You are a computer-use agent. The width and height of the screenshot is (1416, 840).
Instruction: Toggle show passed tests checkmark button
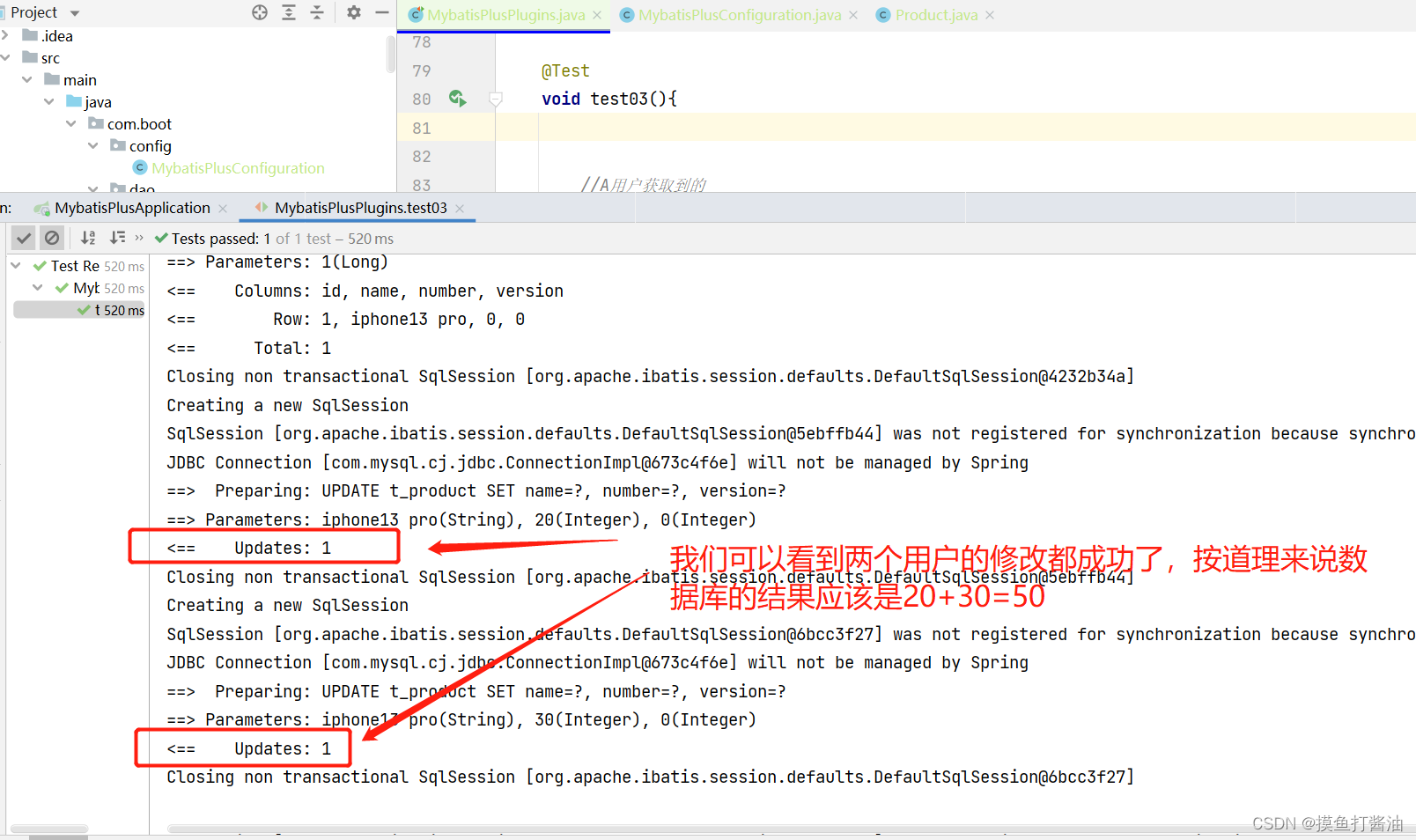tap(24, 238)
